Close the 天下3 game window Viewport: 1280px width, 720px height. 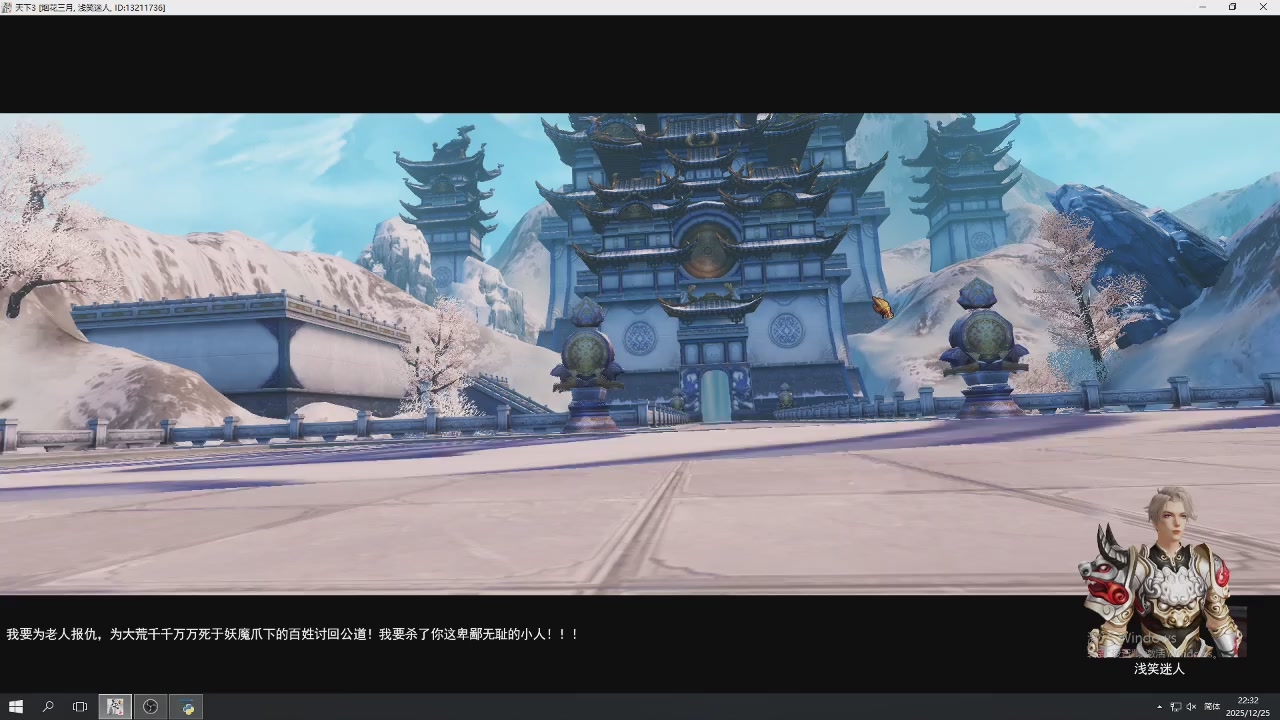click(1263, 7)
